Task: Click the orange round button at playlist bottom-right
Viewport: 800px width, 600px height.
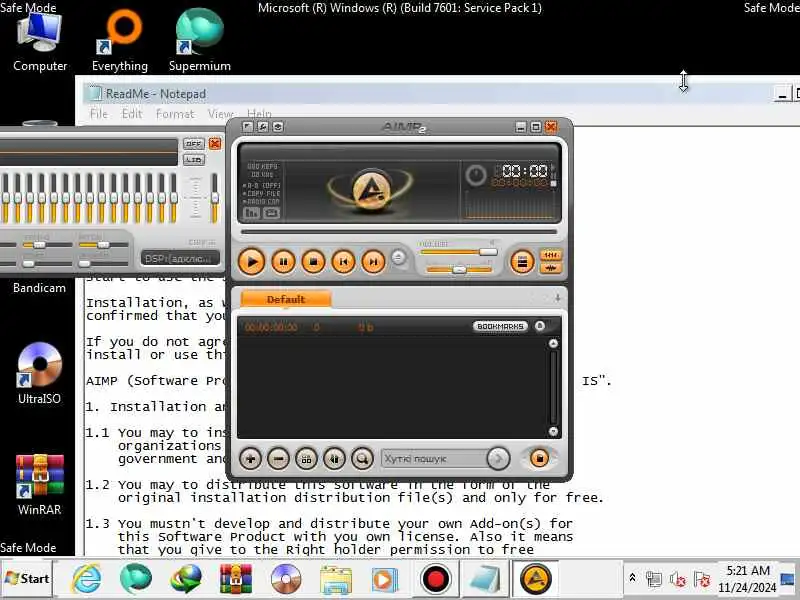Action: click(x=539, y=458)
